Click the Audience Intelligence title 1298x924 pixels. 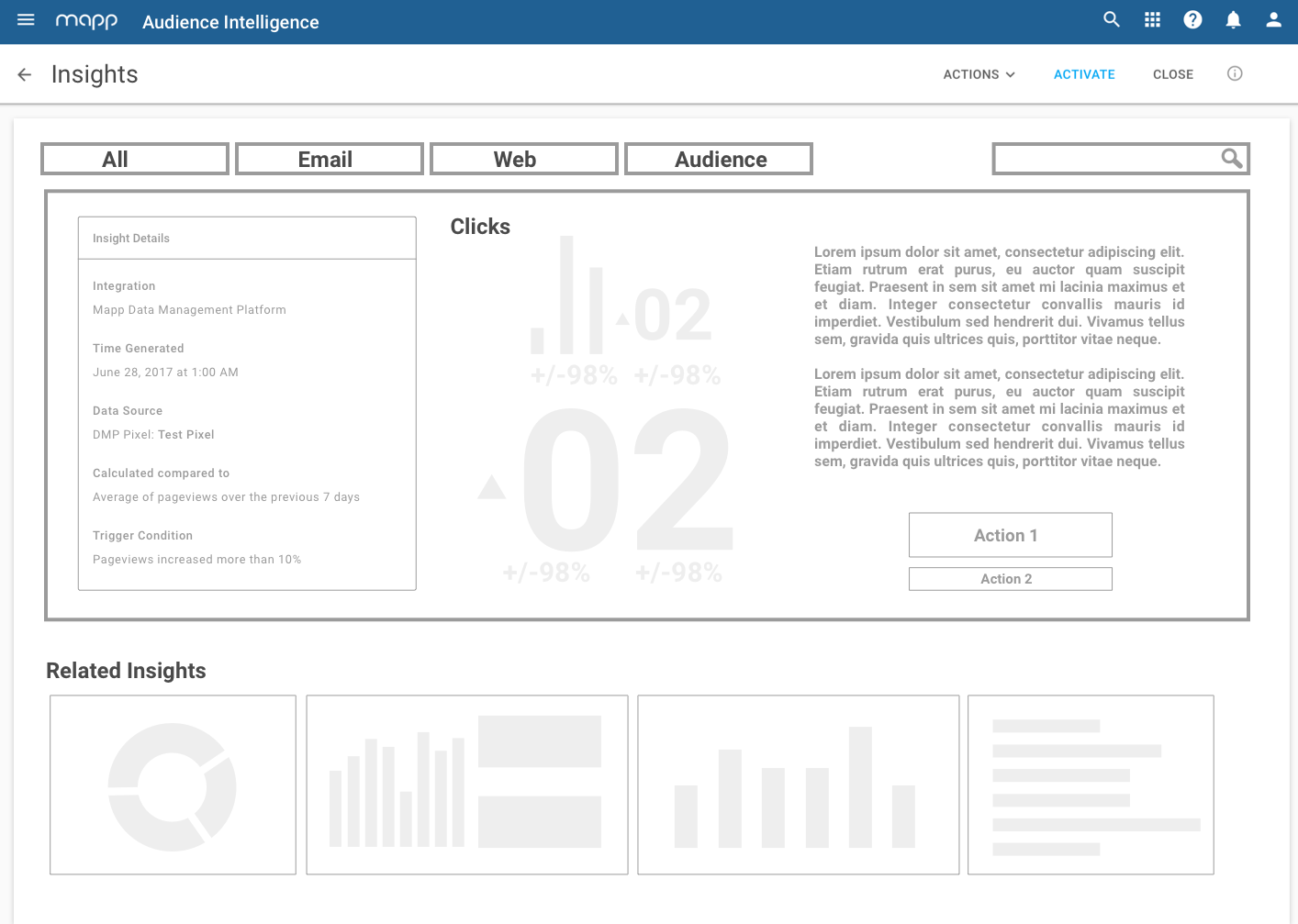pos(230,22)
